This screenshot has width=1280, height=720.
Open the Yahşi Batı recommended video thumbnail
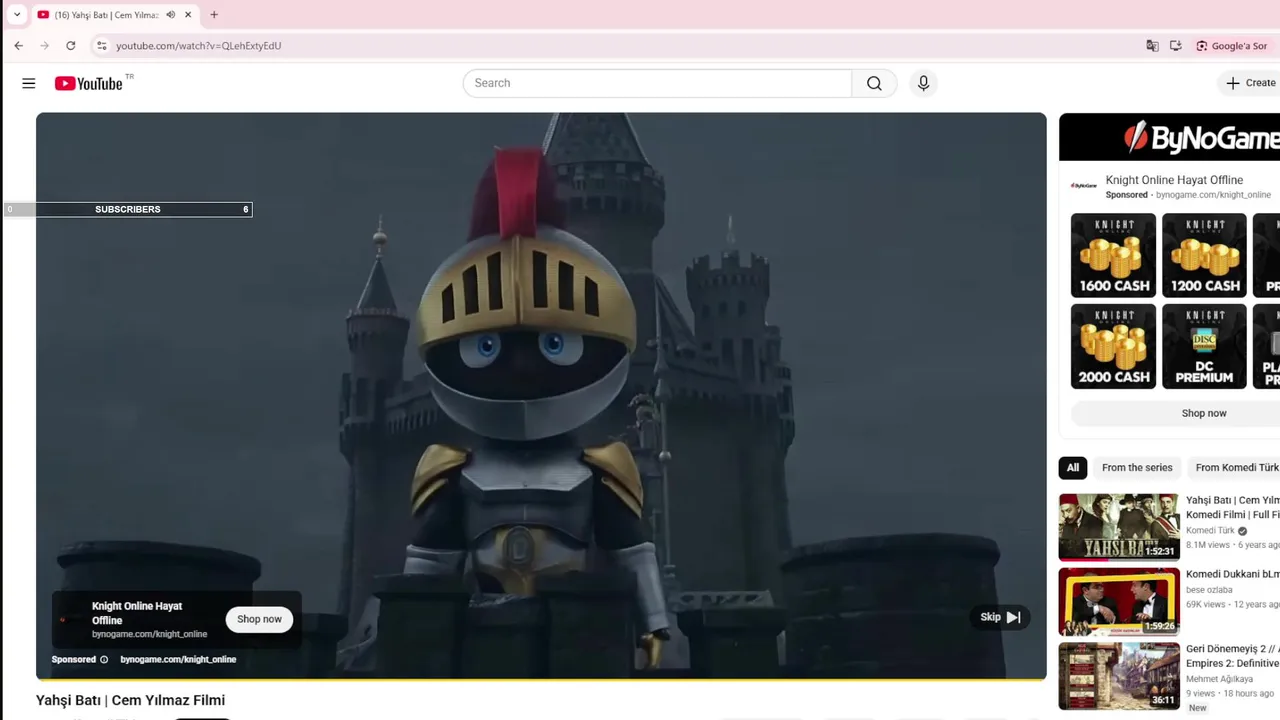(1119, 527)
